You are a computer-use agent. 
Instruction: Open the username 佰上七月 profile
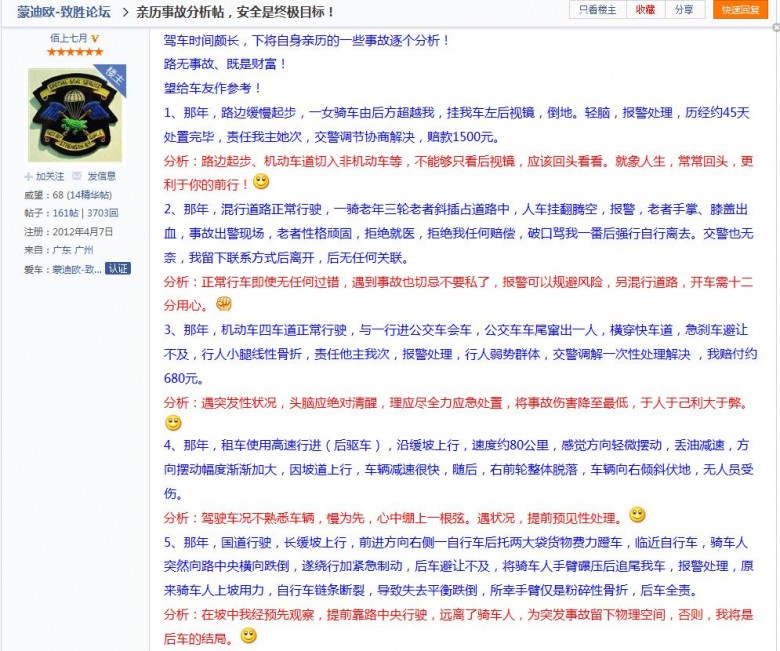pyautogui.click(x=68, y=38)
